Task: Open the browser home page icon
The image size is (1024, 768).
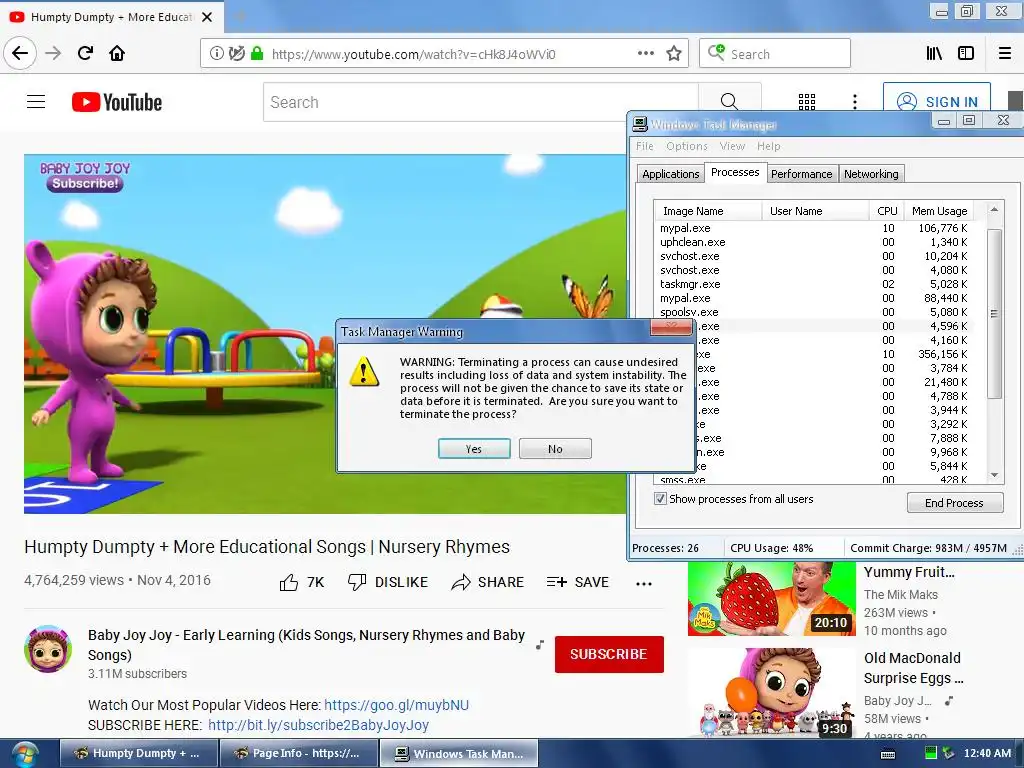Action: click(117, 53)
